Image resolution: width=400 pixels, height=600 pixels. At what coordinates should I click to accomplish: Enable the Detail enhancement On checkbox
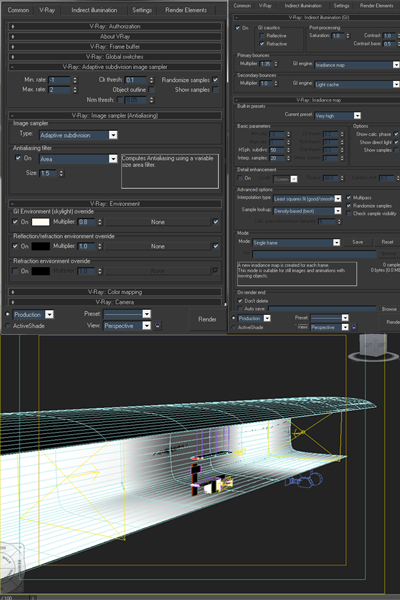tap(240, 178)
